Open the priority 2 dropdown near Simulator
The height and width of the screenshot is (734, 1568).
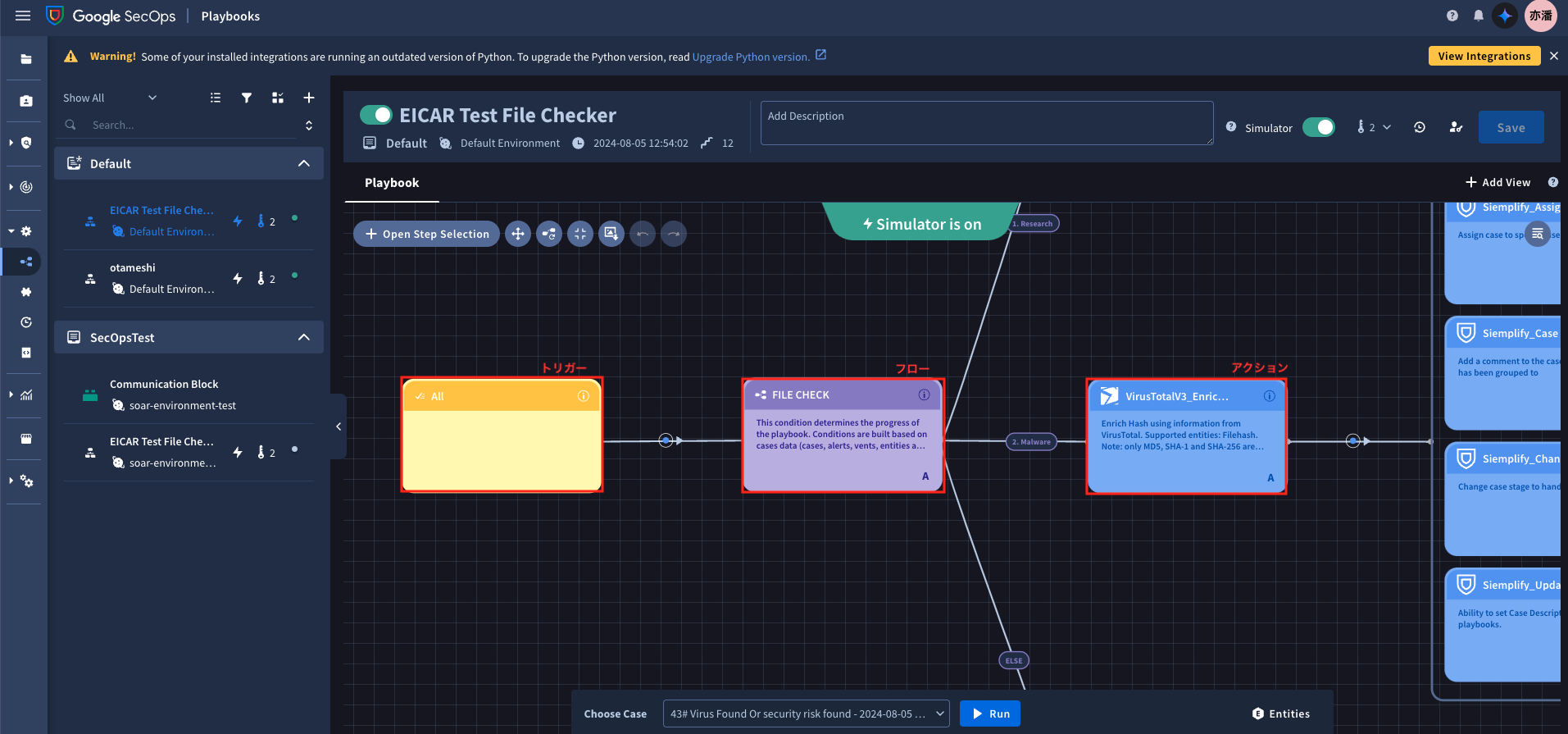coord(1375,127)
